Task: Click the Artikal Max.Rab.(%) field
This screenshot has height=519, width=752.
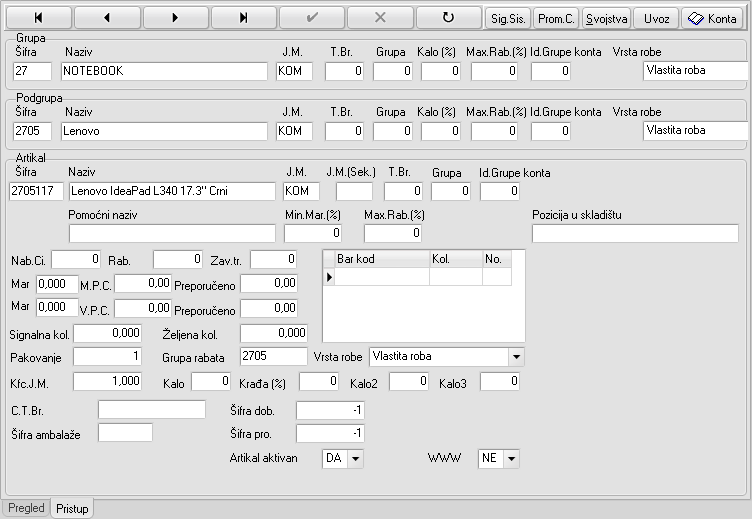Action: [x=393, y=233]
